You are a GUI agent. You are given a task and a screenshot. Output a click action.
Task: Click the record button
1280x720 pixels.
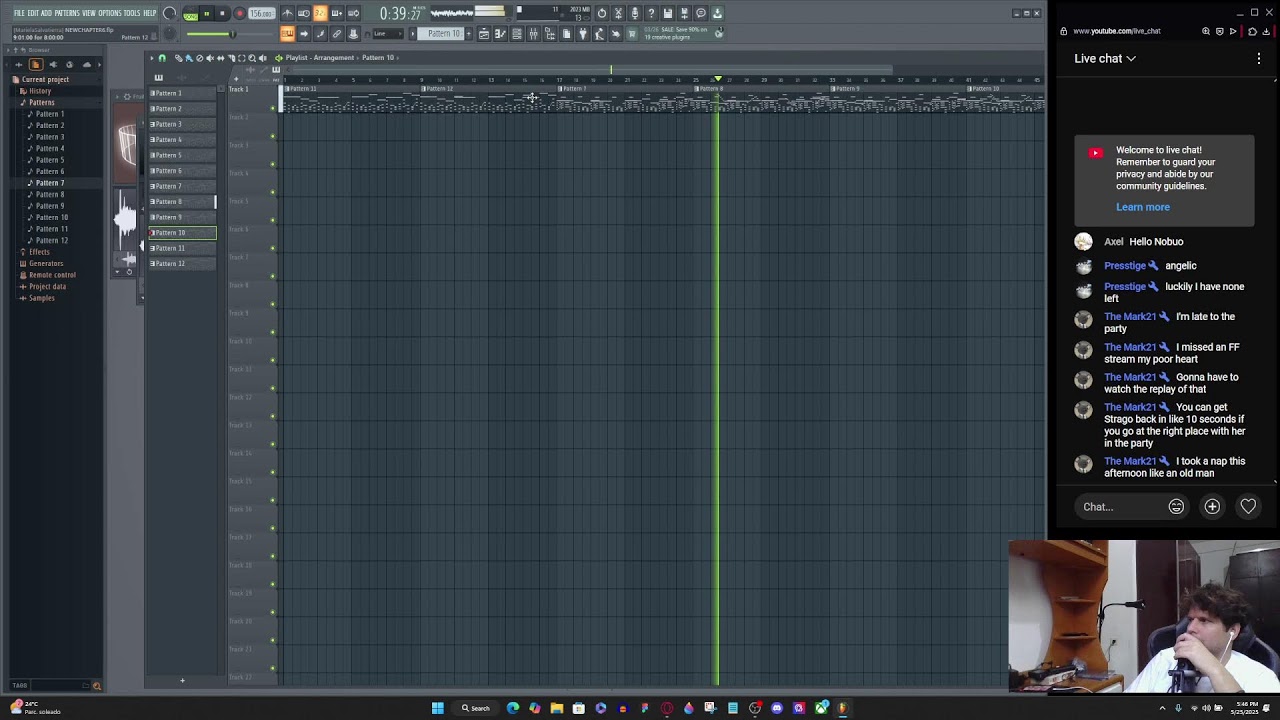239,13
